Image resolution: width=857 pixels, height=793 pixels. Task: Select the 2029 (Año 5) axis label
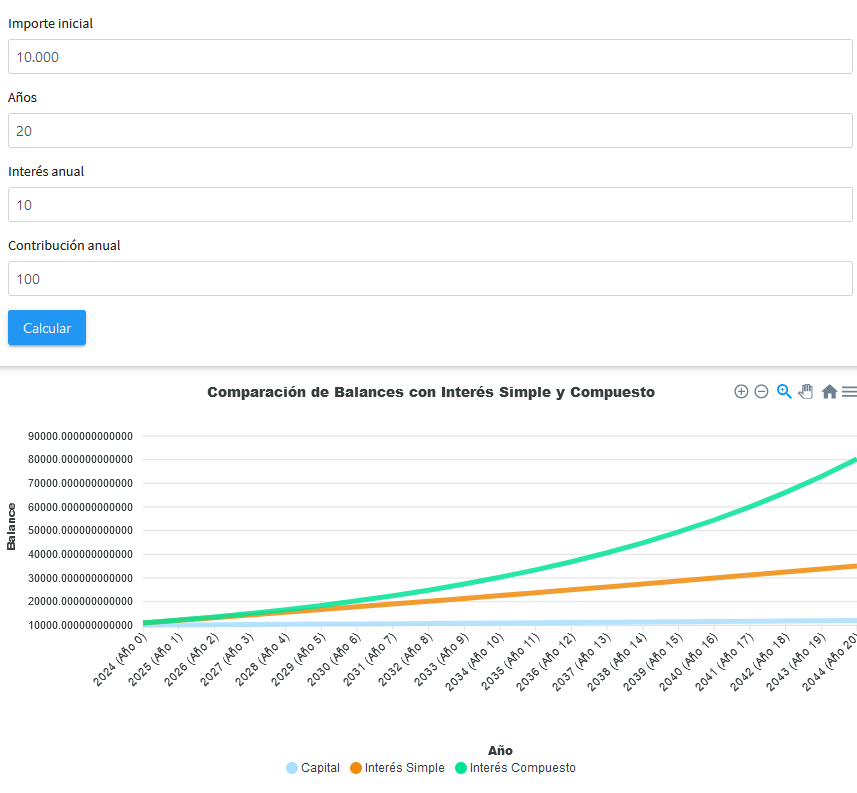(298, 659)
